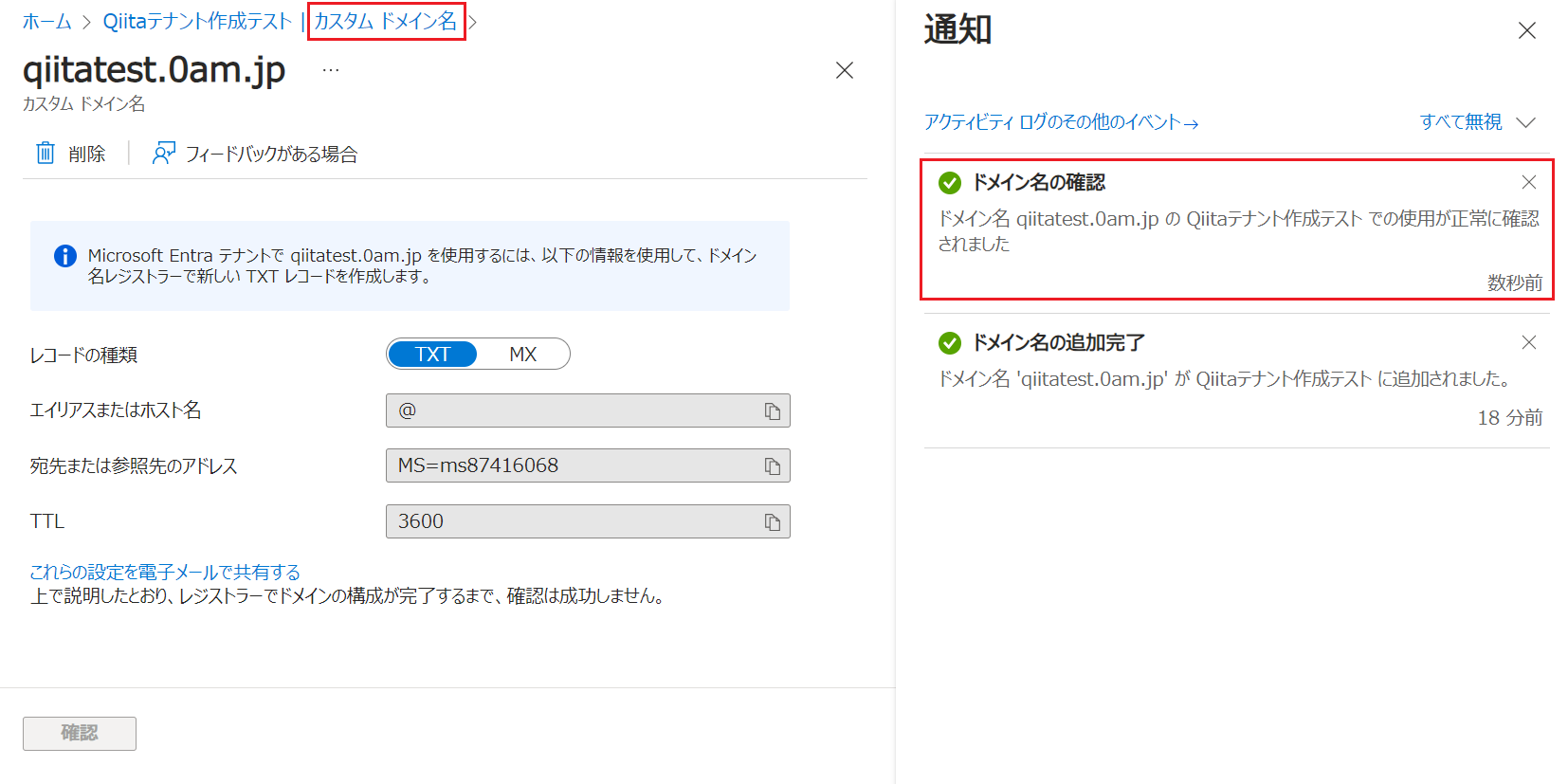Select the TXT record type
Image resolution: width=1568 pixels, height=784 pixels.
432,354
